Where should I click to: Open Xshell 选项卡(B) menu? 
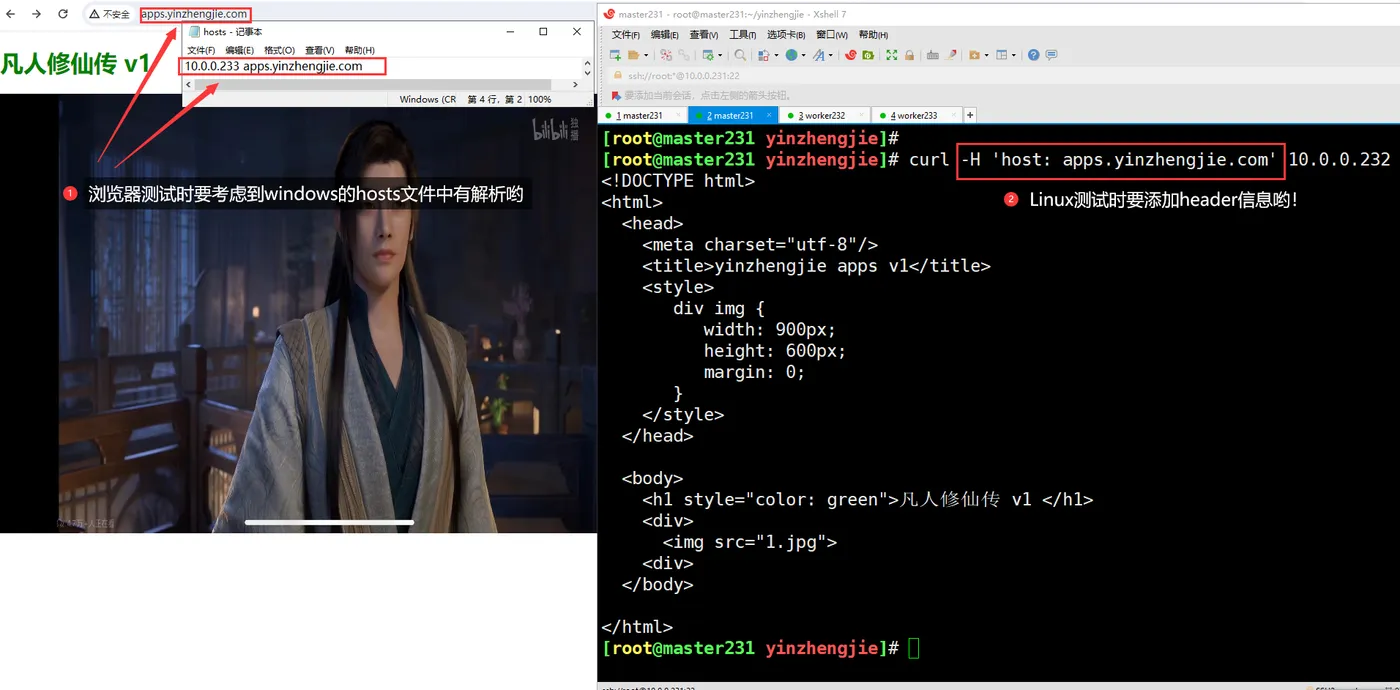787,35
